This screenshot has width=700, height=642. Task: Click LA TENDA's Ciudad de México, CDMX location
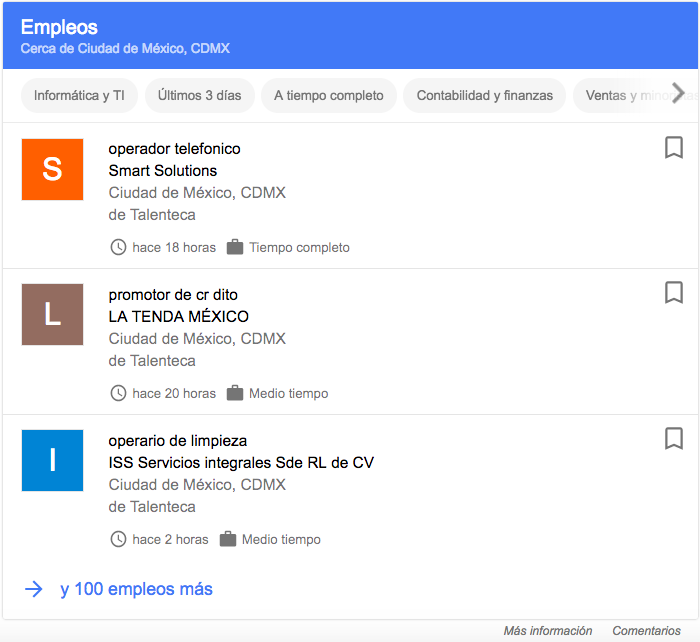[x=197, y=339]
